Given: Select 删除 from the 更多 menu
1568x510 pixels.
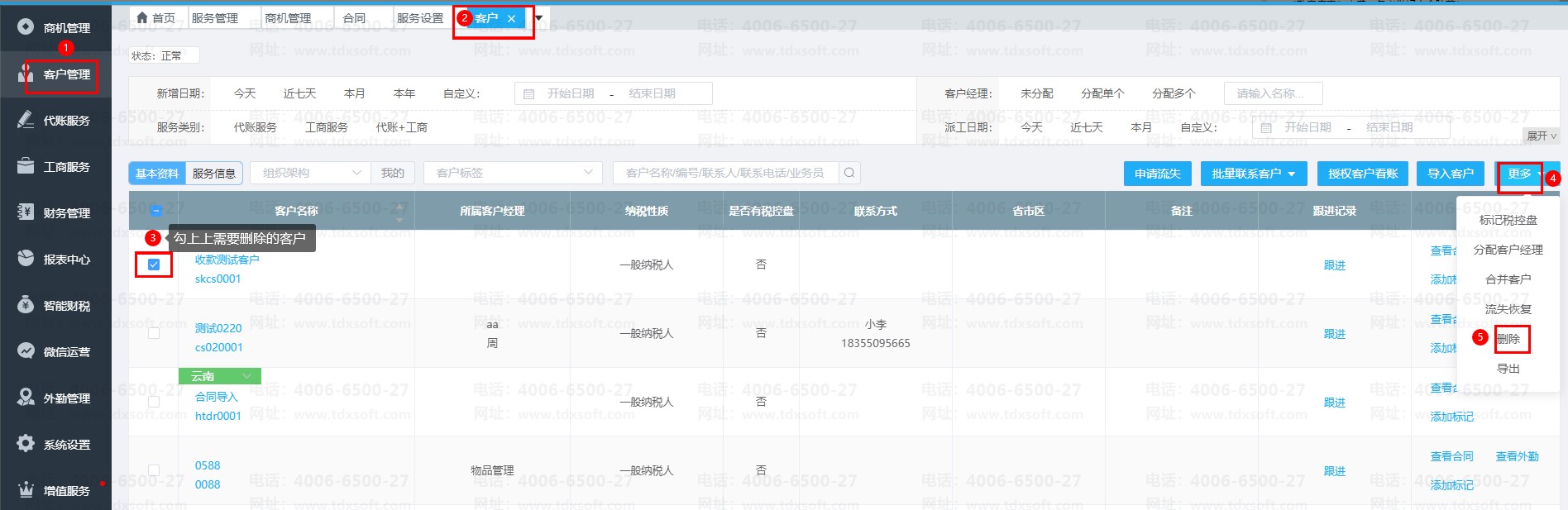Looking at the screenshot, I should [1508, 339].
